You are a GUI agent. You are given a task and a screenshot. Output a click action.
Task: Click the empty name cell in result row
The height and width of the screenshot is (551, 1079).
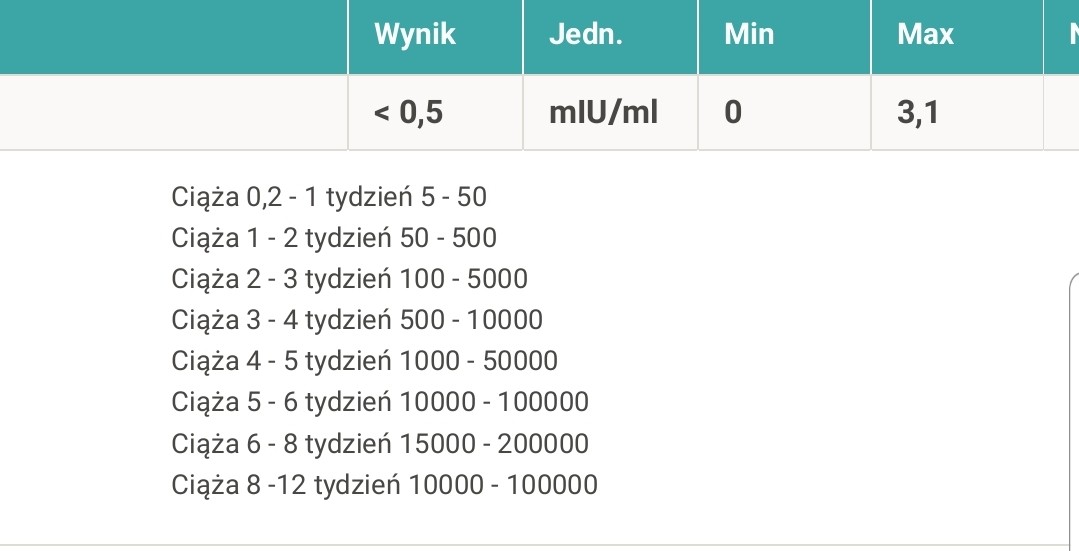coord(173,112)
